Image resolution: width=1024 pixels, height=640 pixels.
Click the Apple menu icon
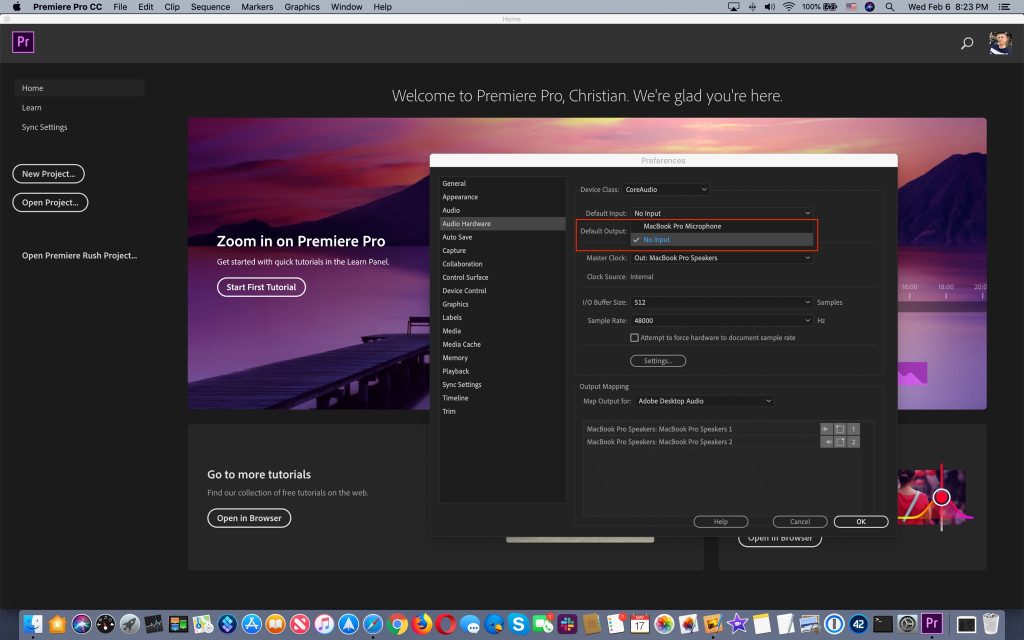16,7
